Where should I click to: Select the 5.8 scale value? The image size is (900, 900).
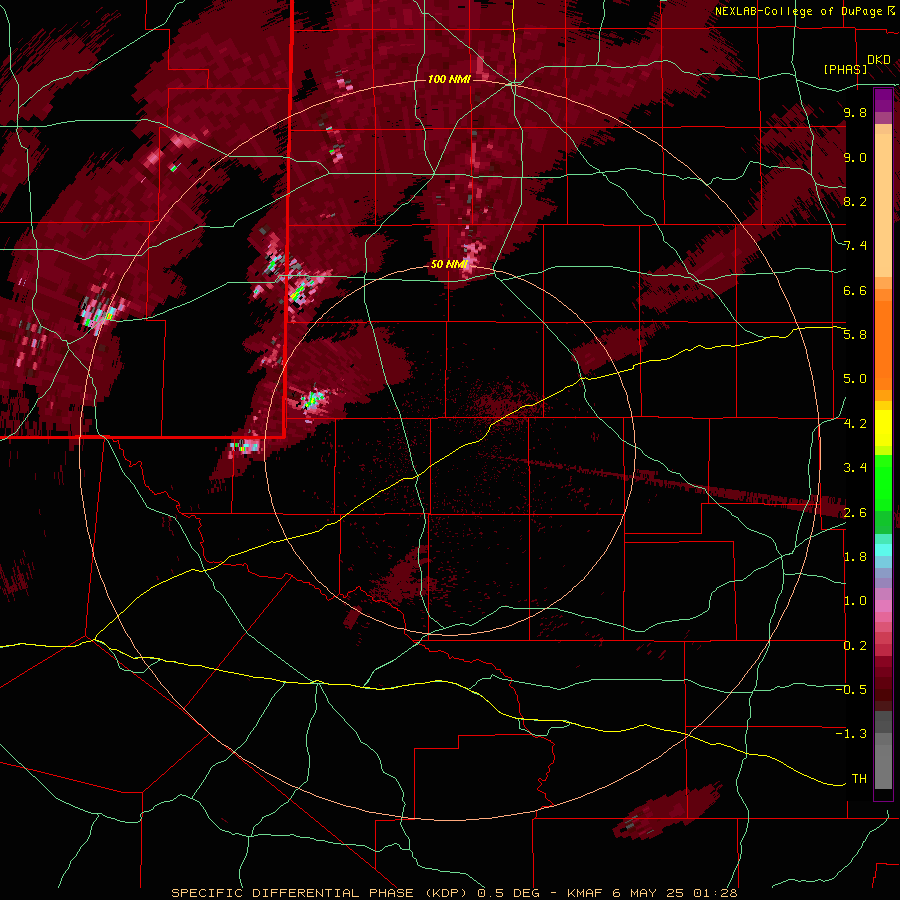[855, 335]
